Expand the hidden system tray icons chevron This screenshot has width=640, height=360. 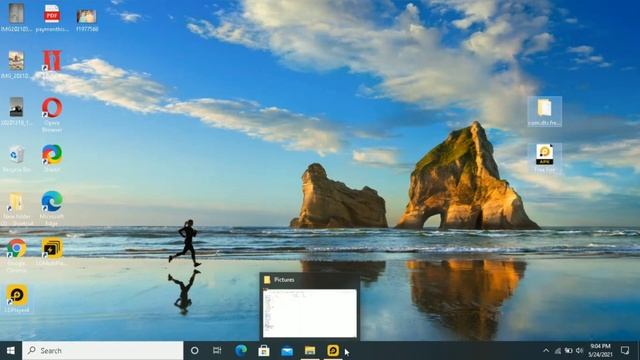546,351
